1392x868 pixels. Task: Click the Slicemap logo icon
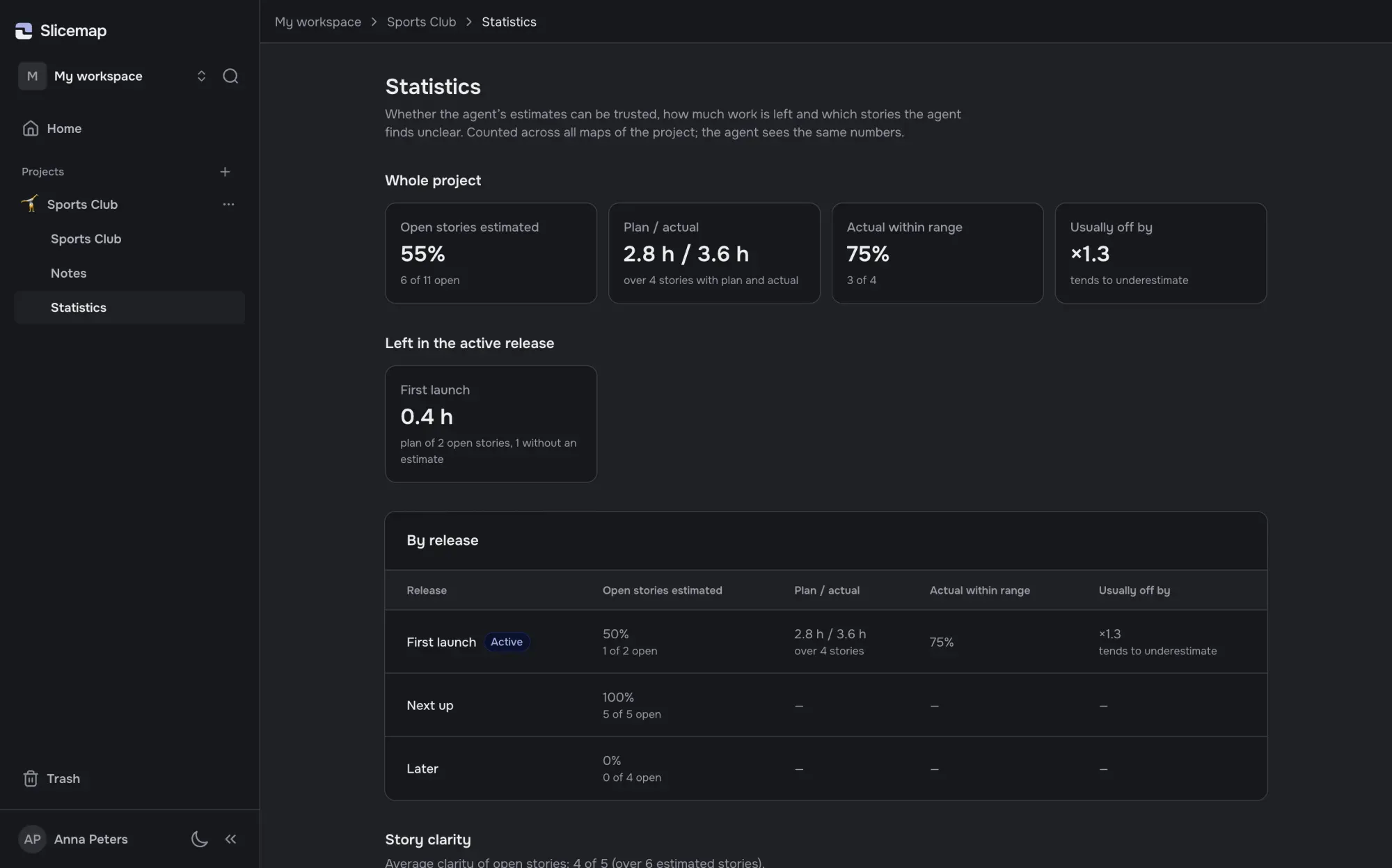click(x=24, y=31)
